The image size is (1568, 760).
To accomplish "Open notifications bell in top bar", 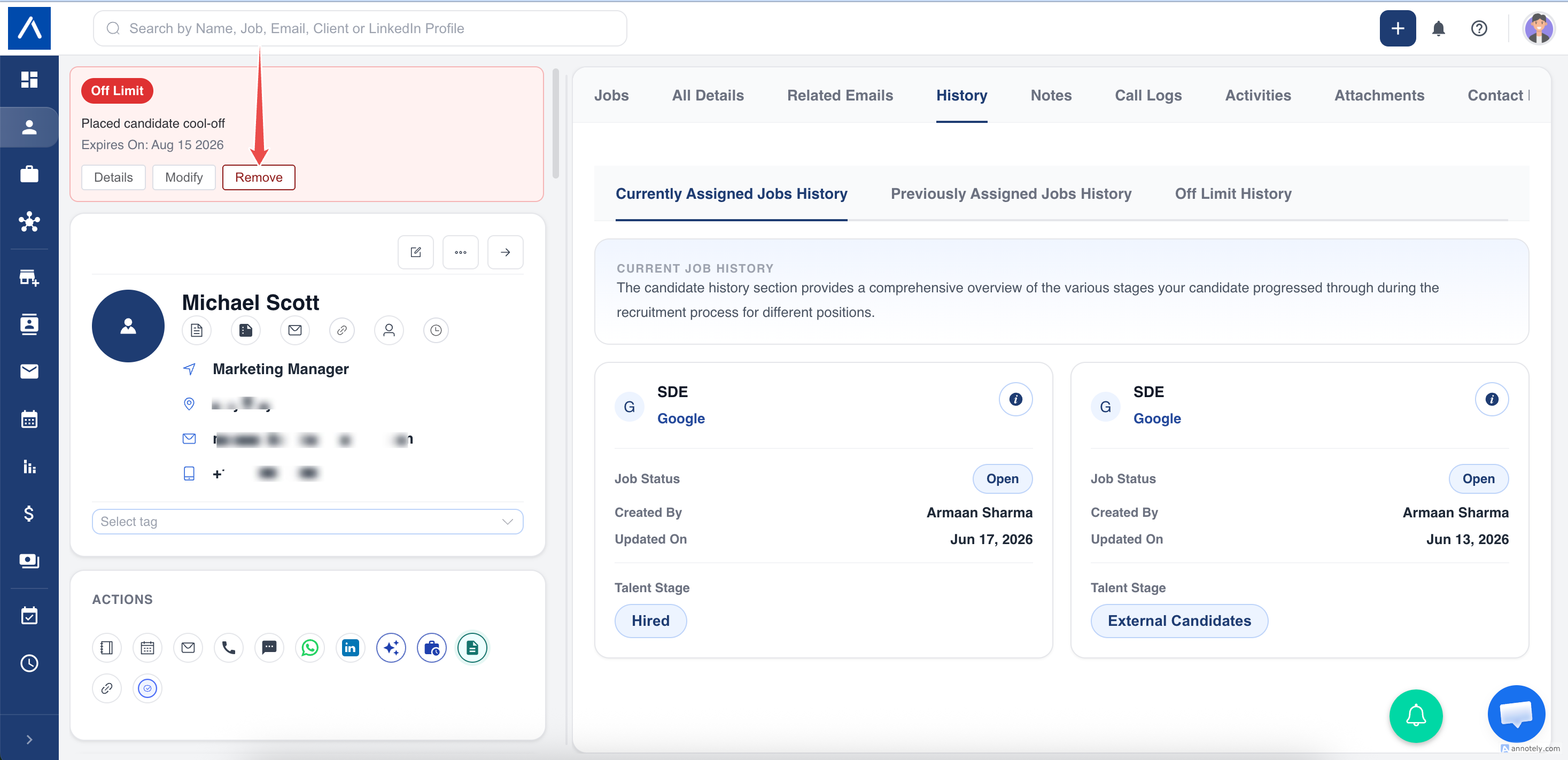I will click(x=1438, y=29).
